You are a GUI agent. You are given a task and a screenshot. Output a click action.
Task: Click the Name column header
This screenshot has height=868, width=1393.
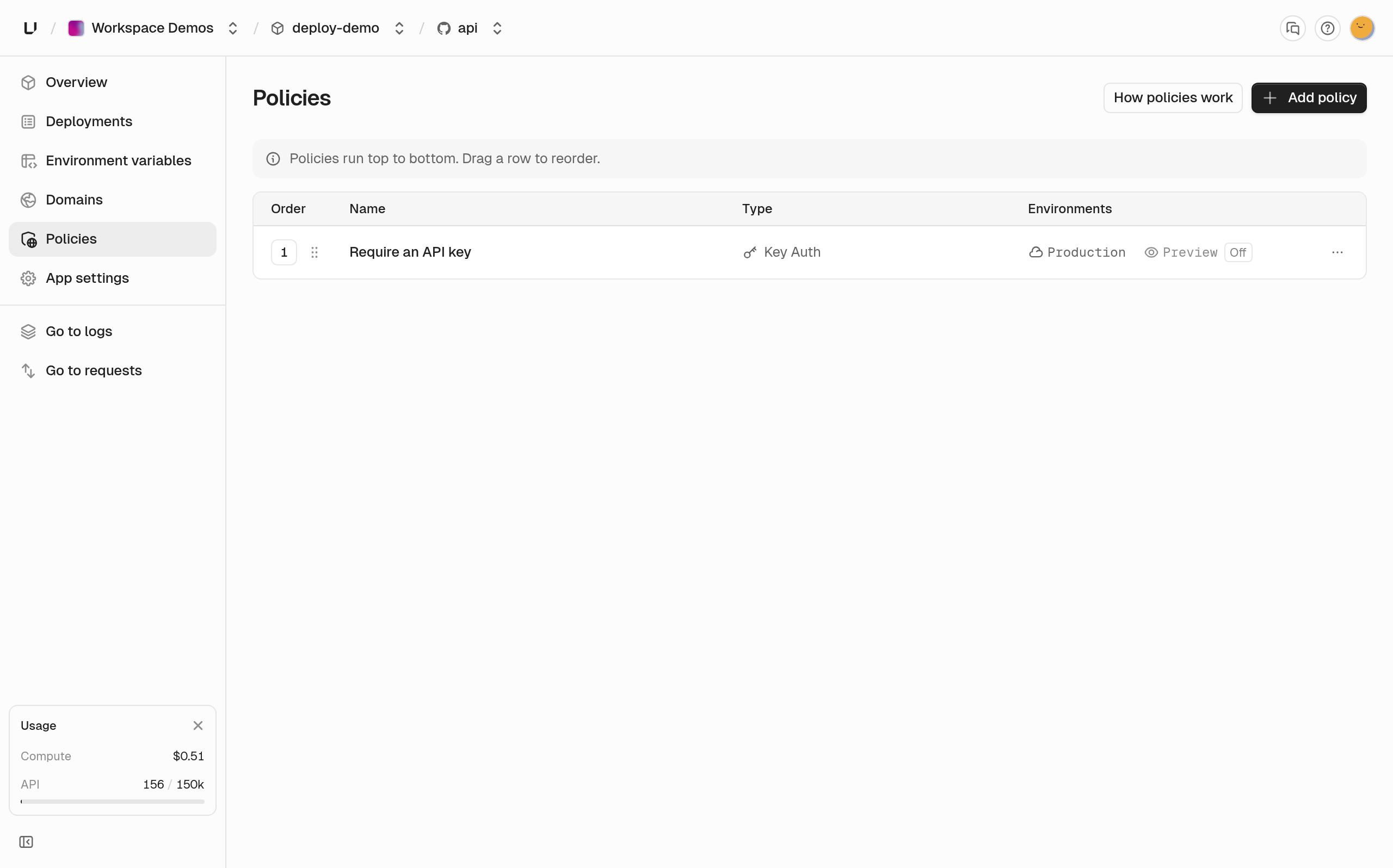click(x=367, y=209)
